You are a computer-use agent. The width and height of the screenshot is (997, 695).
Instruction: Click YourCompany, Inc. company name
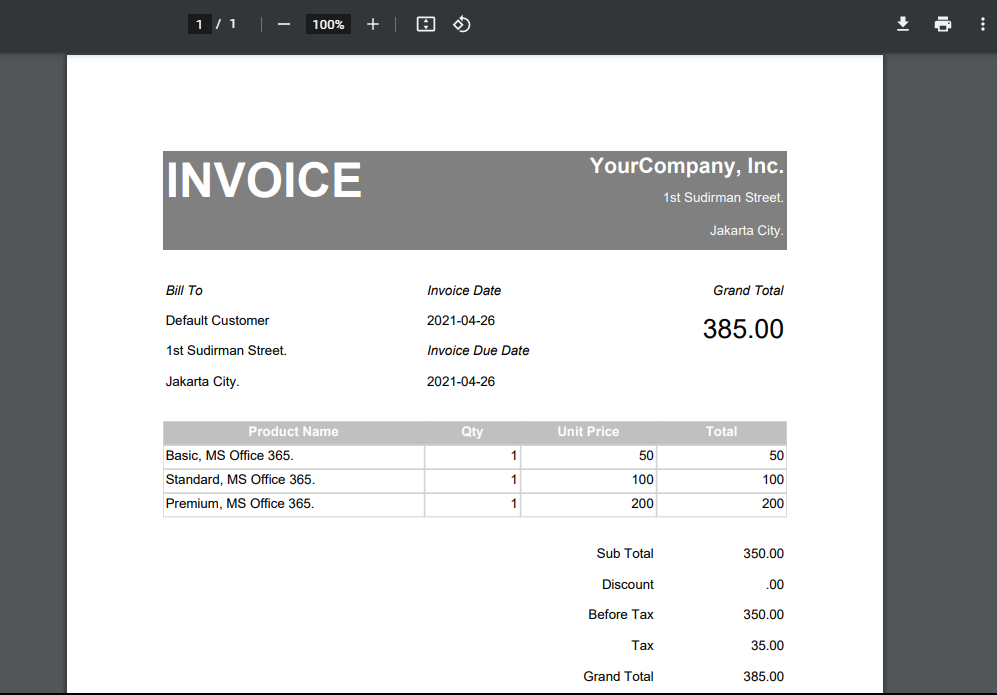686,165
